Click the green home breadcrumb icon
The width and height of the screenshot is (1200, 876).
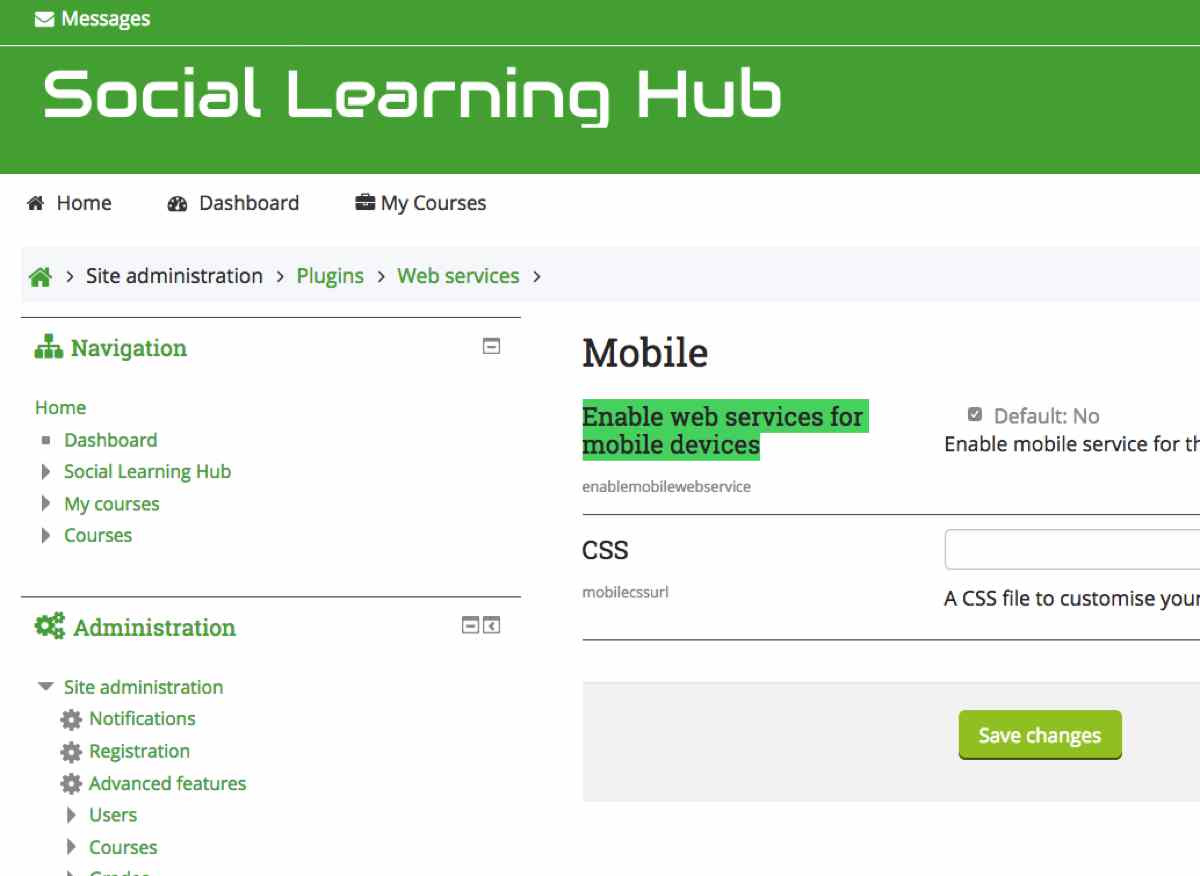(x=40, y=277)
